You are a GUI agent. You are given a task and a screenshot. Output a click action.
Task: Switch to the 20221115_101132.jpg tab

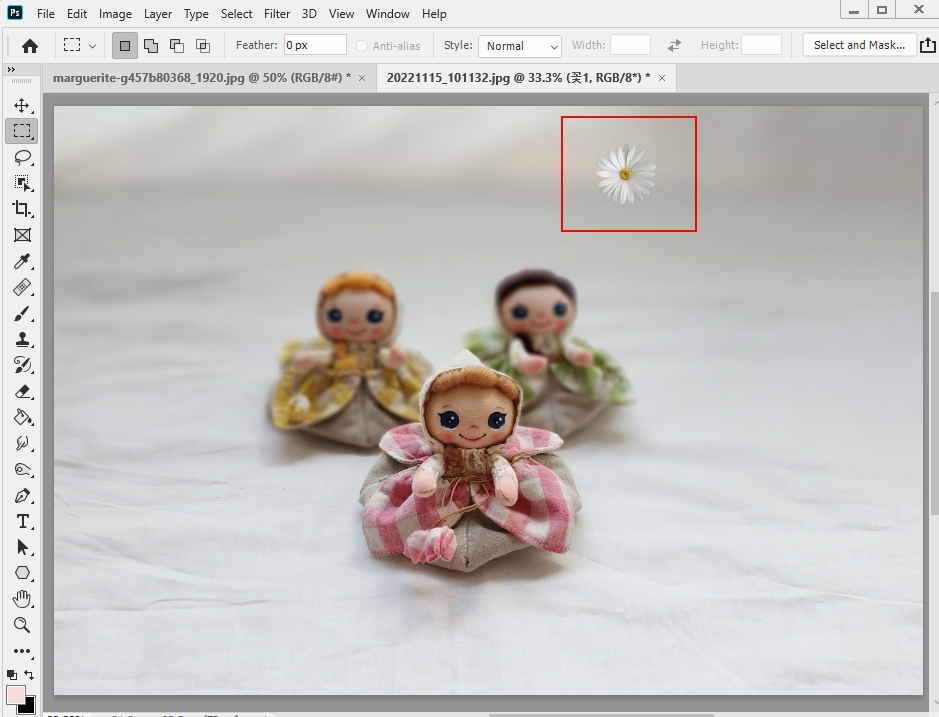pyautogui.click(x=518, y=78)
